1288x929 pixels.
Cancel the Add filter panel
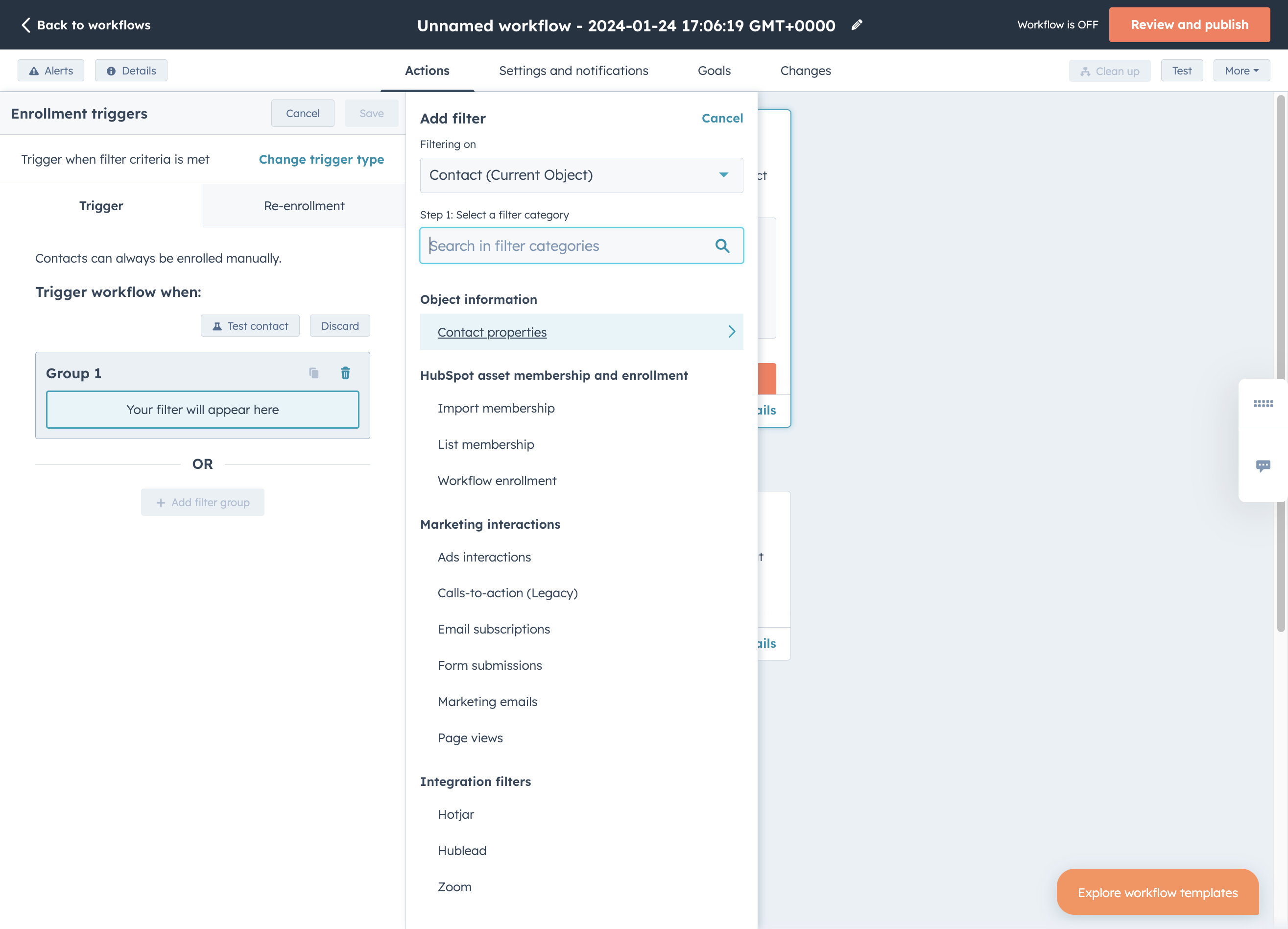722,118
